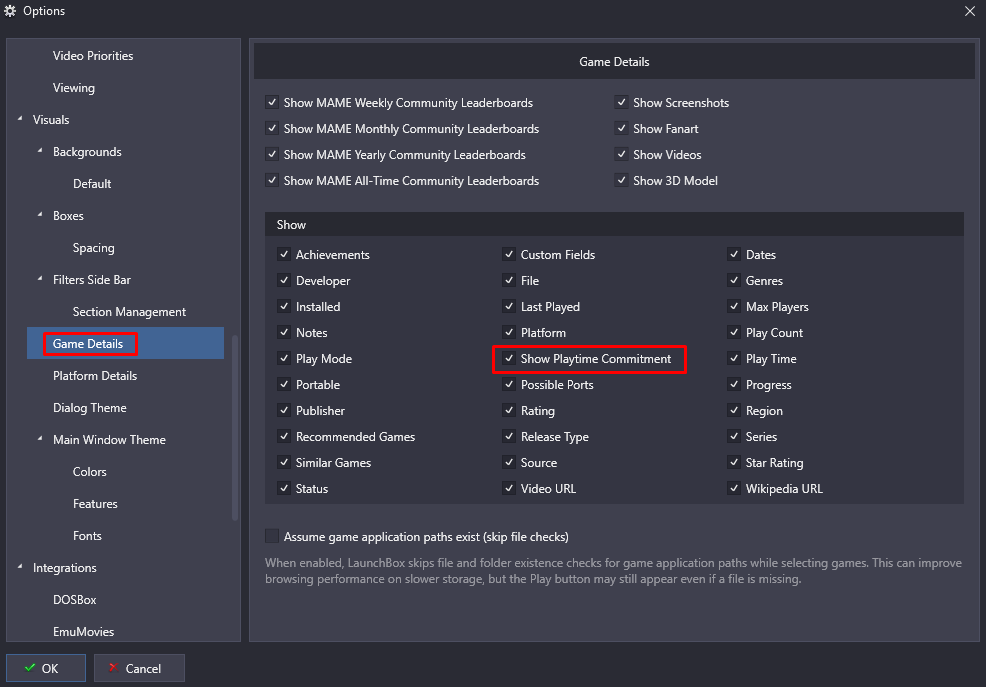The width and height of the screenshot is (986, 687).
Task: Collapse the Integrations section arrow
Action: pos(20,567)
